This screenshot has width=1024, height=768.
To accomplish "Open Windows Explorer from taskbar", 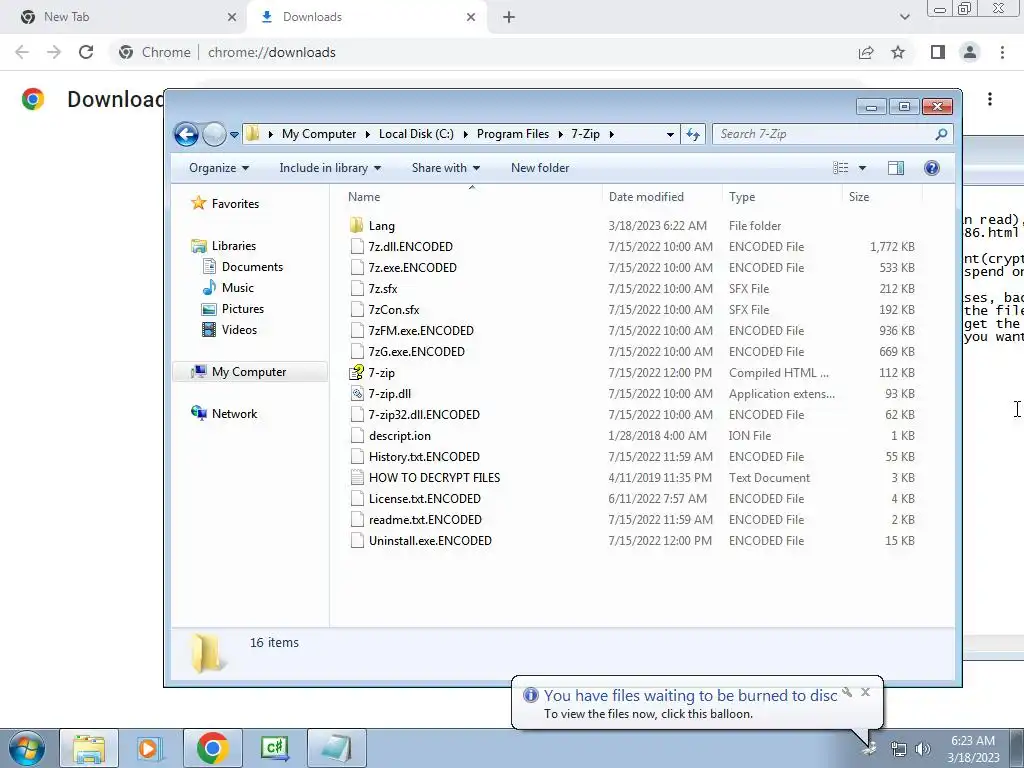I will [x=89, y=748].
